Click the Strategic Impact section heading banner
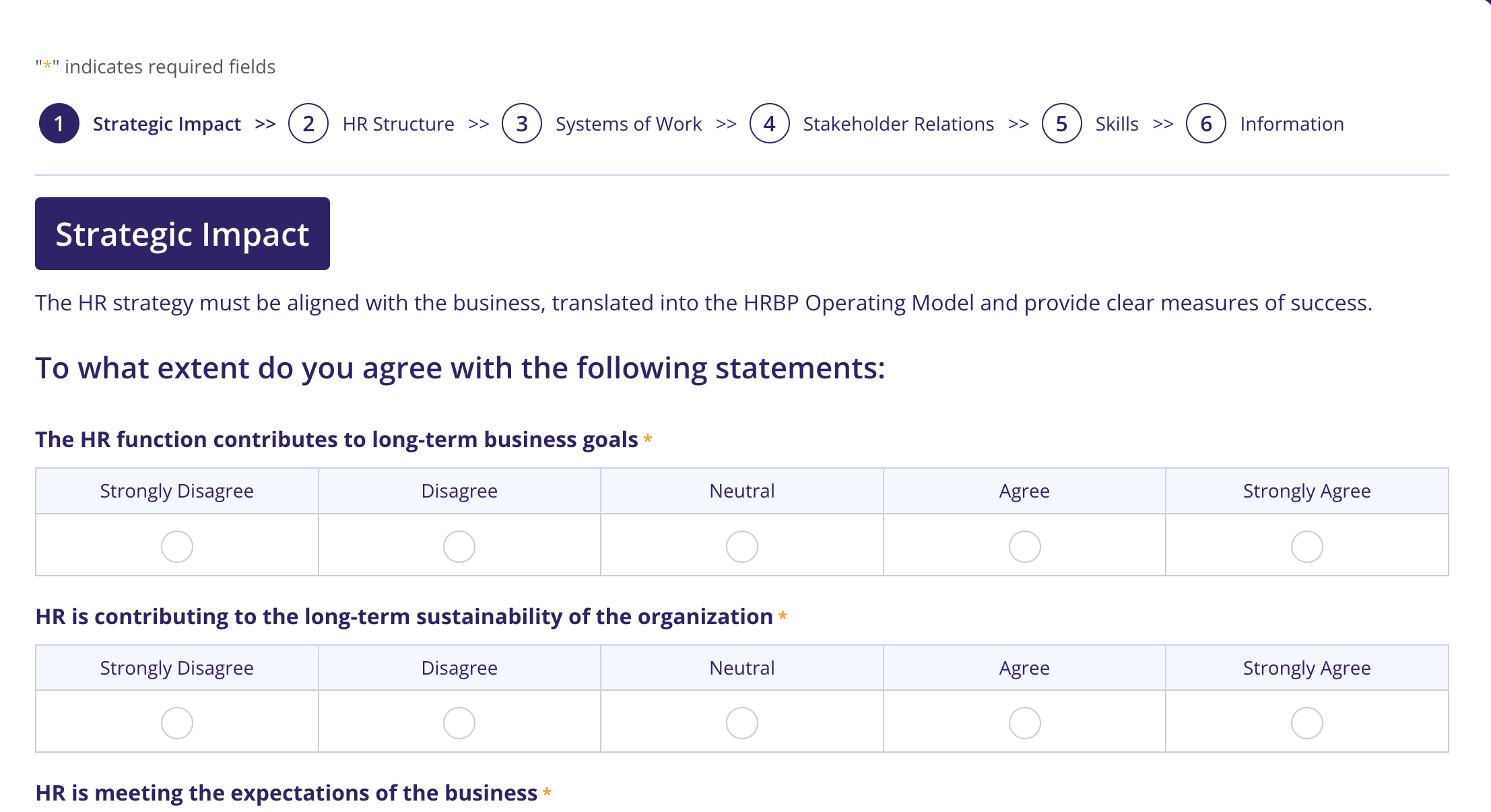1491x812 pixels. [x=183, y=234]
